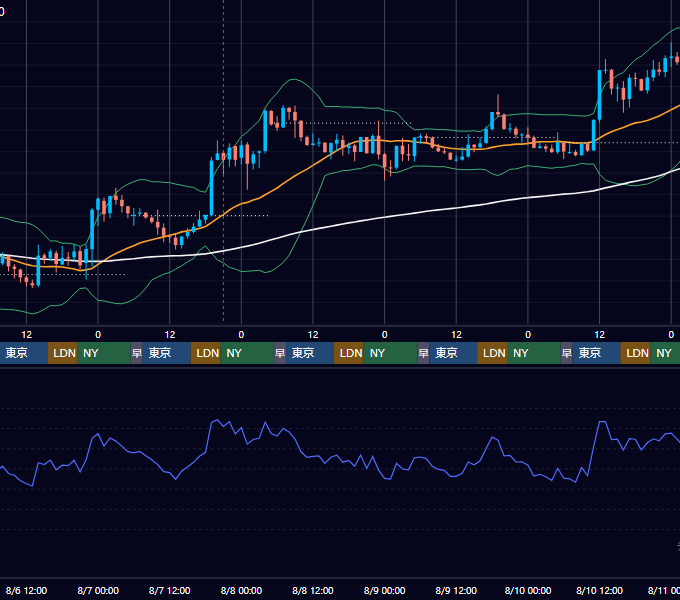Click the 8/10 00:00 date label

pos(528,590)
